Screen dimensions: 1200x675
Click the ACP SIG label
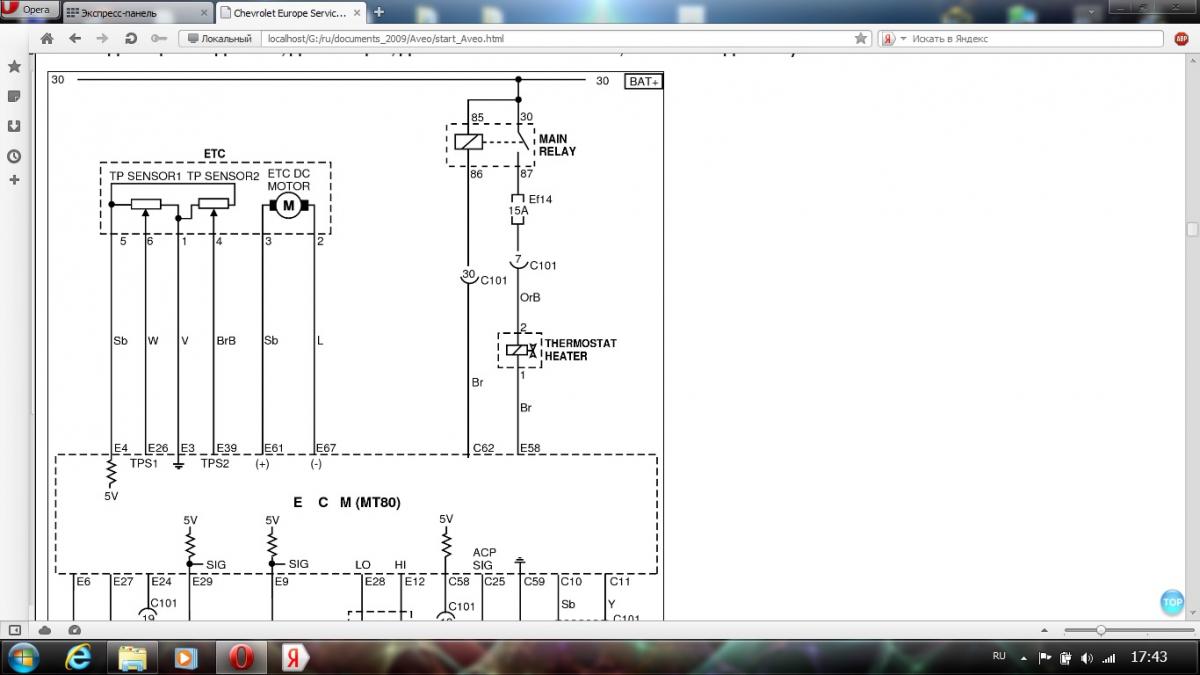click(x=484, y=558)
